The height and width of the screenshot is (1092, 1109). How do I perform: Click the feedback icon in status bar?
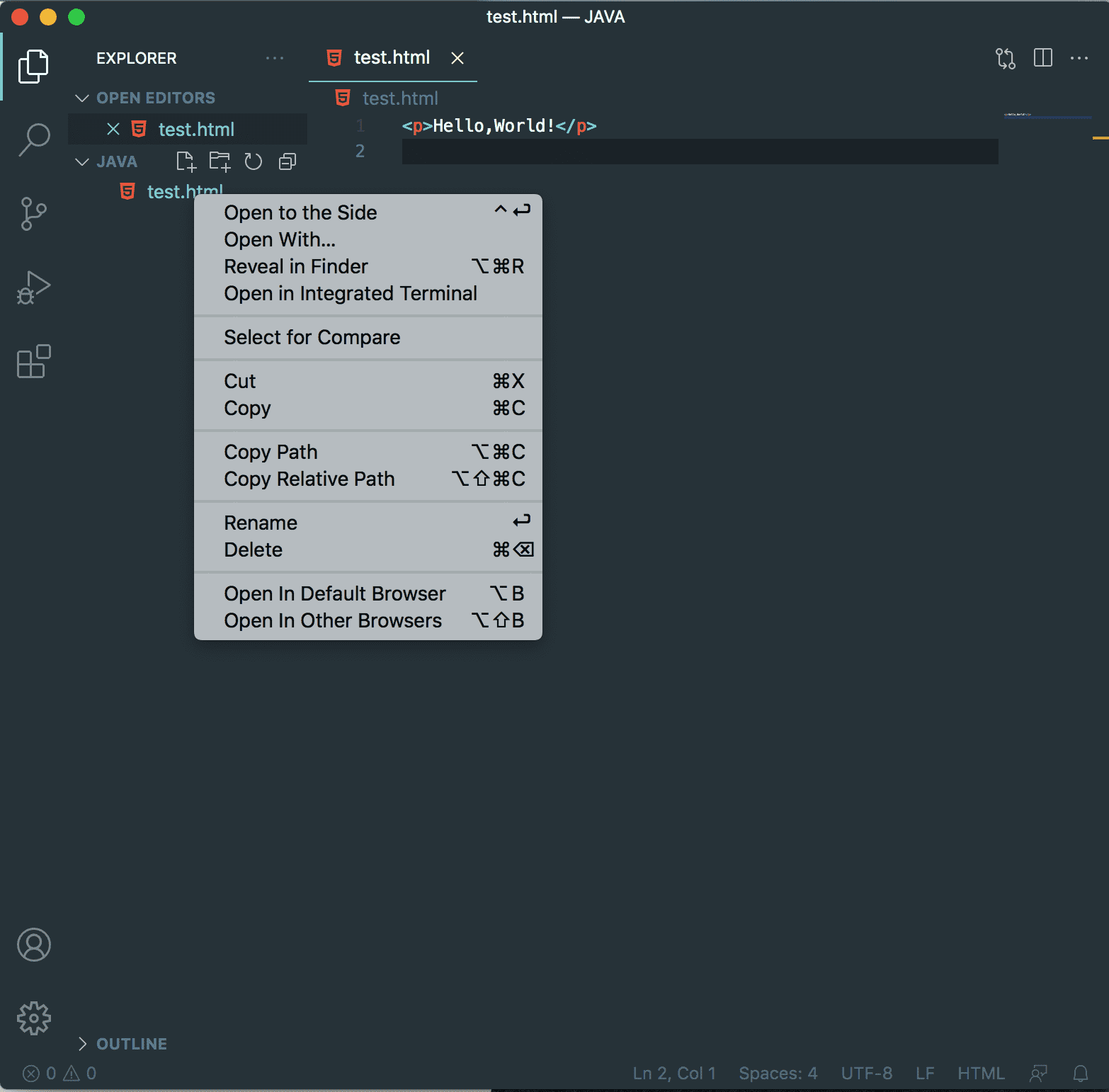[1038, 1074]
